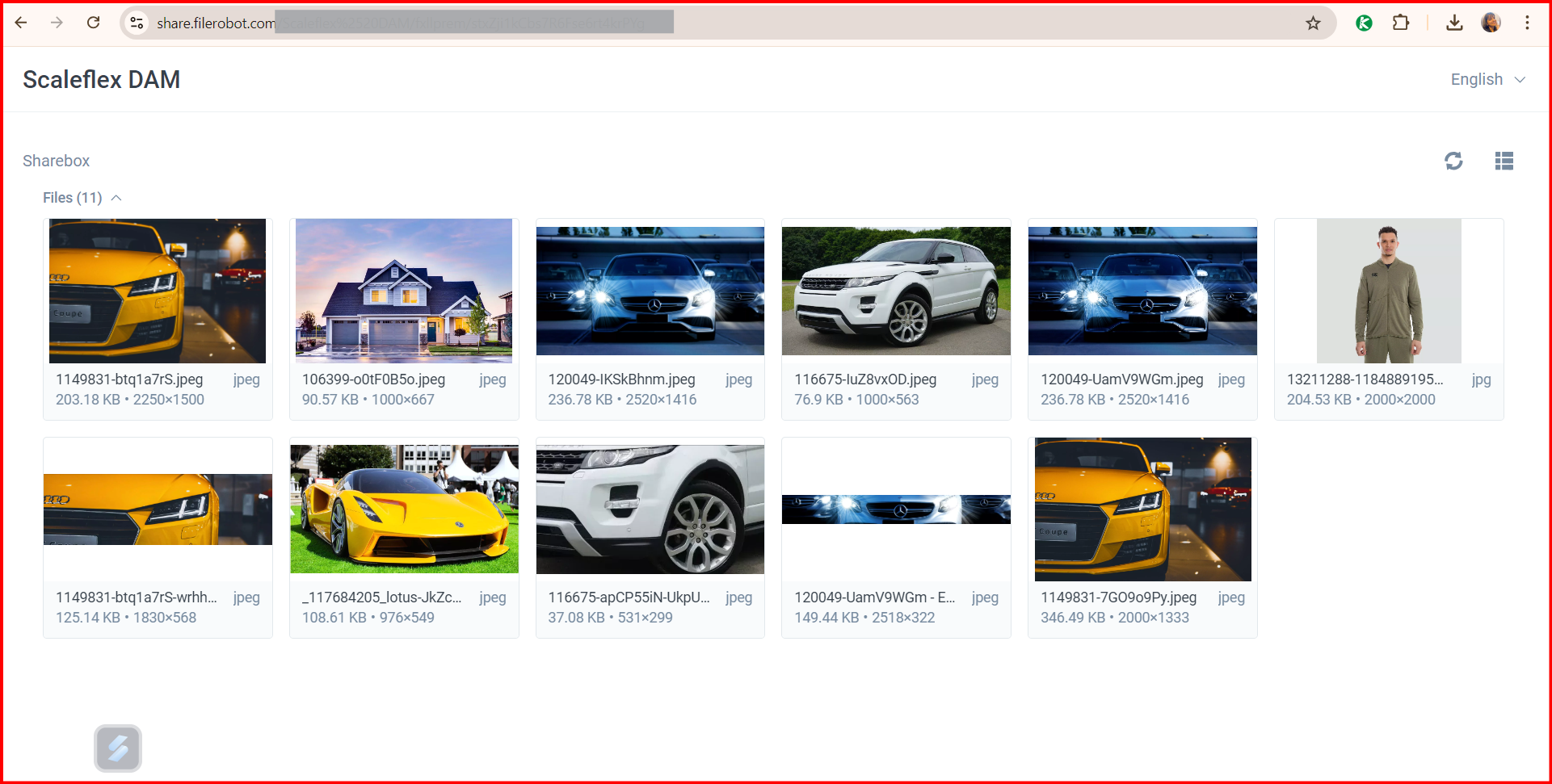Switch to list view layout icon
This screenshot has width=1552, height=784.
pyautogui.click(x=1504, y=161)
